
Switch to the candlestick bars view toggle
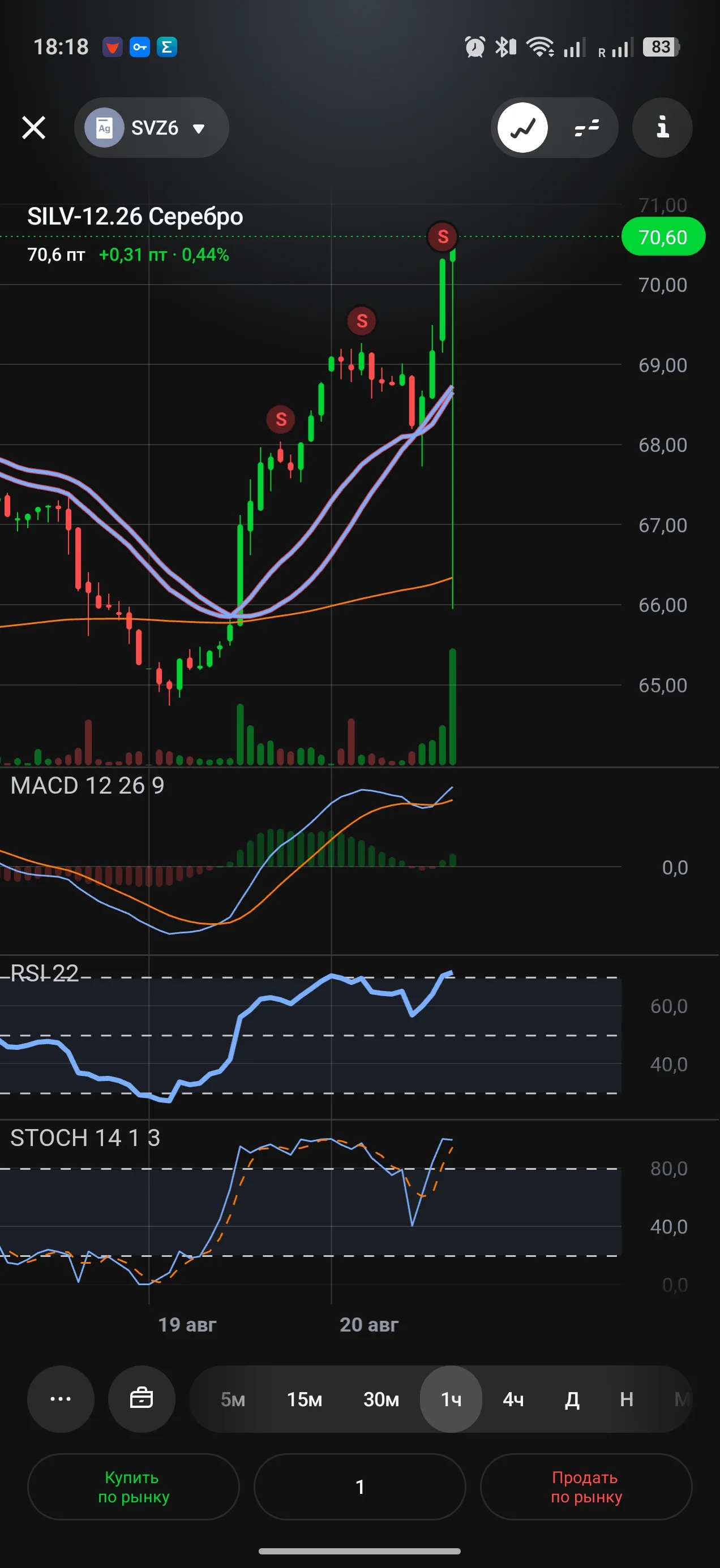coord(586,128)
